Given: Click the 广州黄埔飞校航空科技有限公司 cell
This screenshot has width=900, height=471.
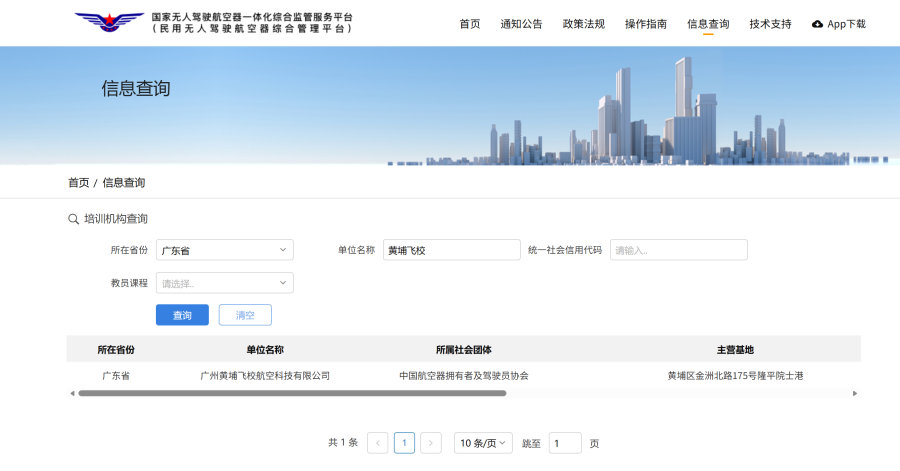Looking at the screenshot, I should point(265,376).
